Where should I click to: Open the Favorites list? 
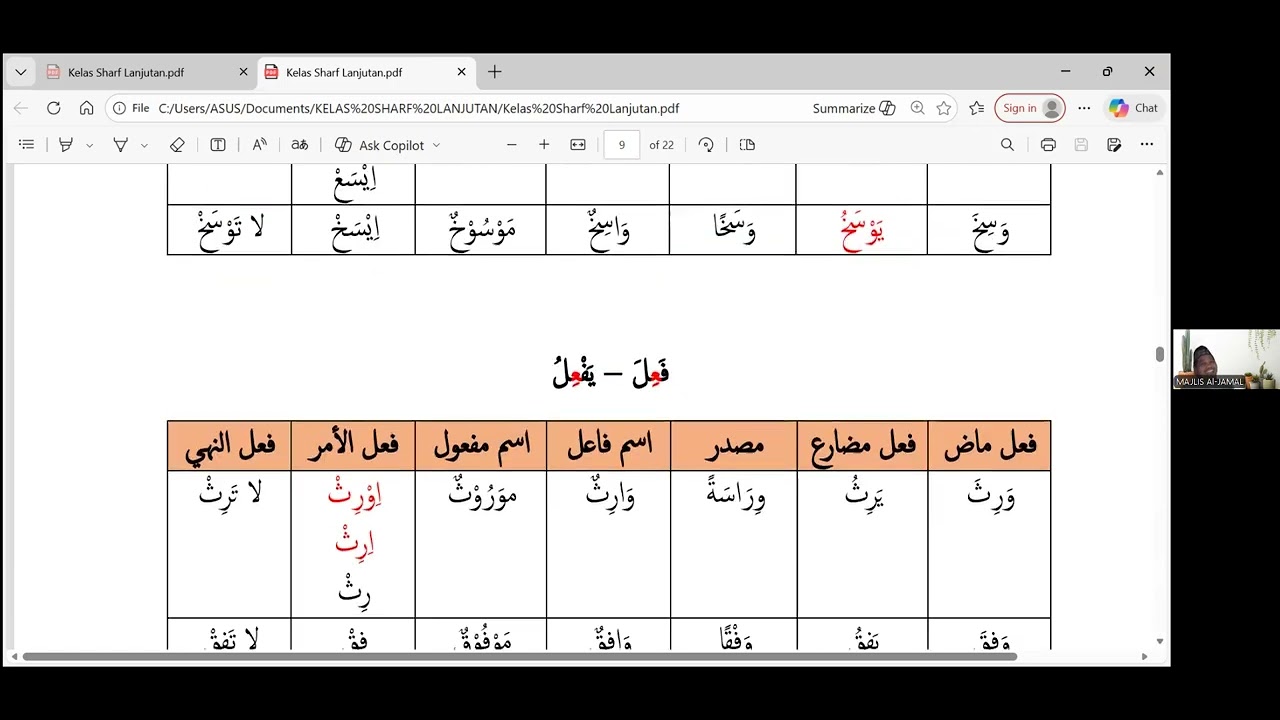pos(977,108)
